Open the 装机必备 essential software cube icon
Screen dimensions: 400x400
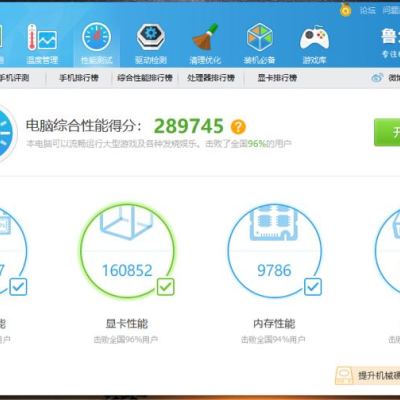[x=259, y=43]
